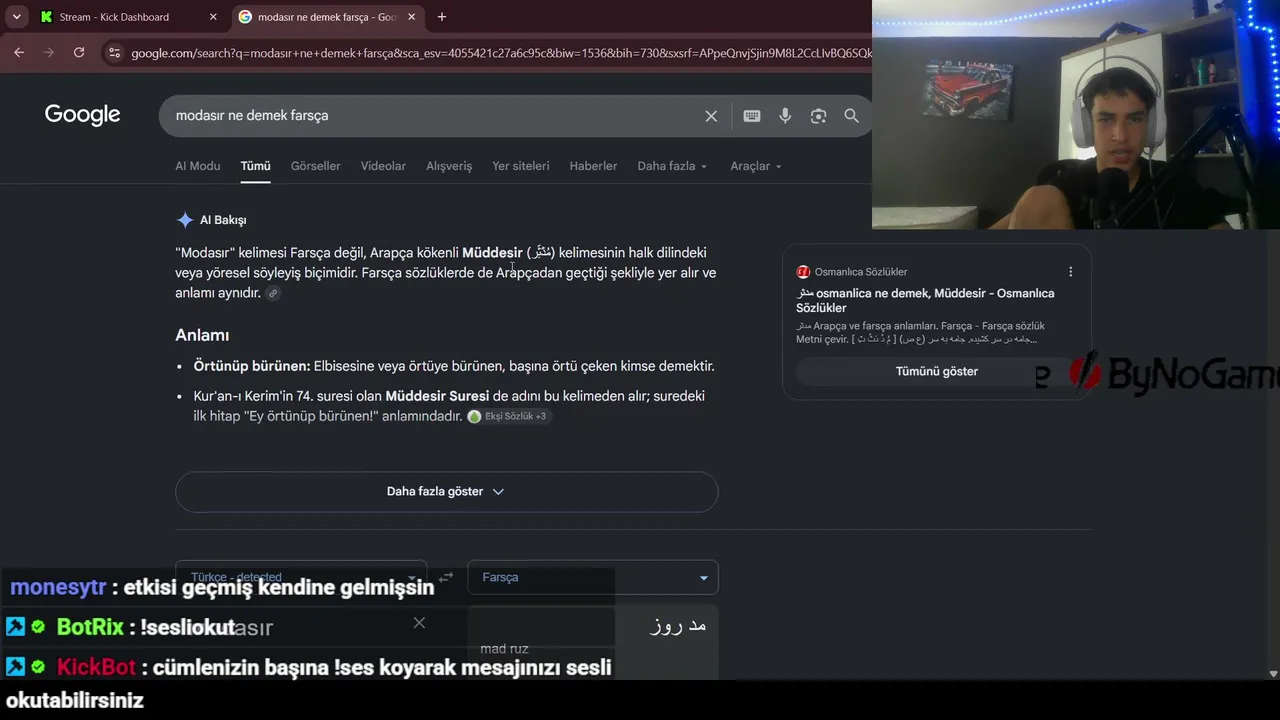Click the KickBot verified checkmark badge
Screen dimensions: 1280x720
pos(38,667)
